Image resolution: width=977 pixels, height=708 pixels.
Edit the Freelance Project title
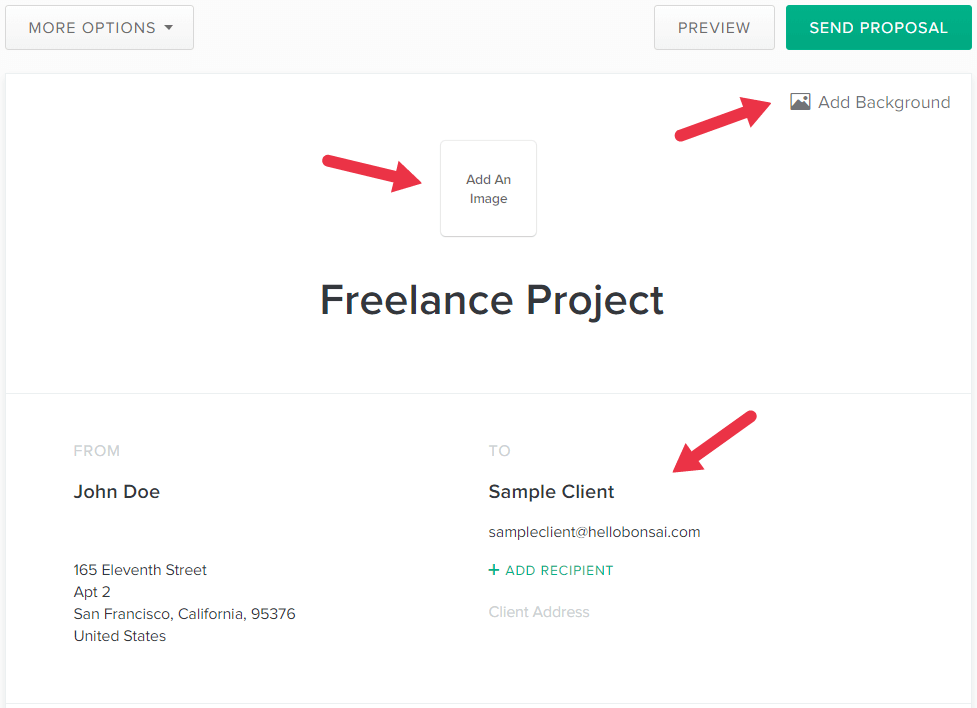click(x=491, y=300)
